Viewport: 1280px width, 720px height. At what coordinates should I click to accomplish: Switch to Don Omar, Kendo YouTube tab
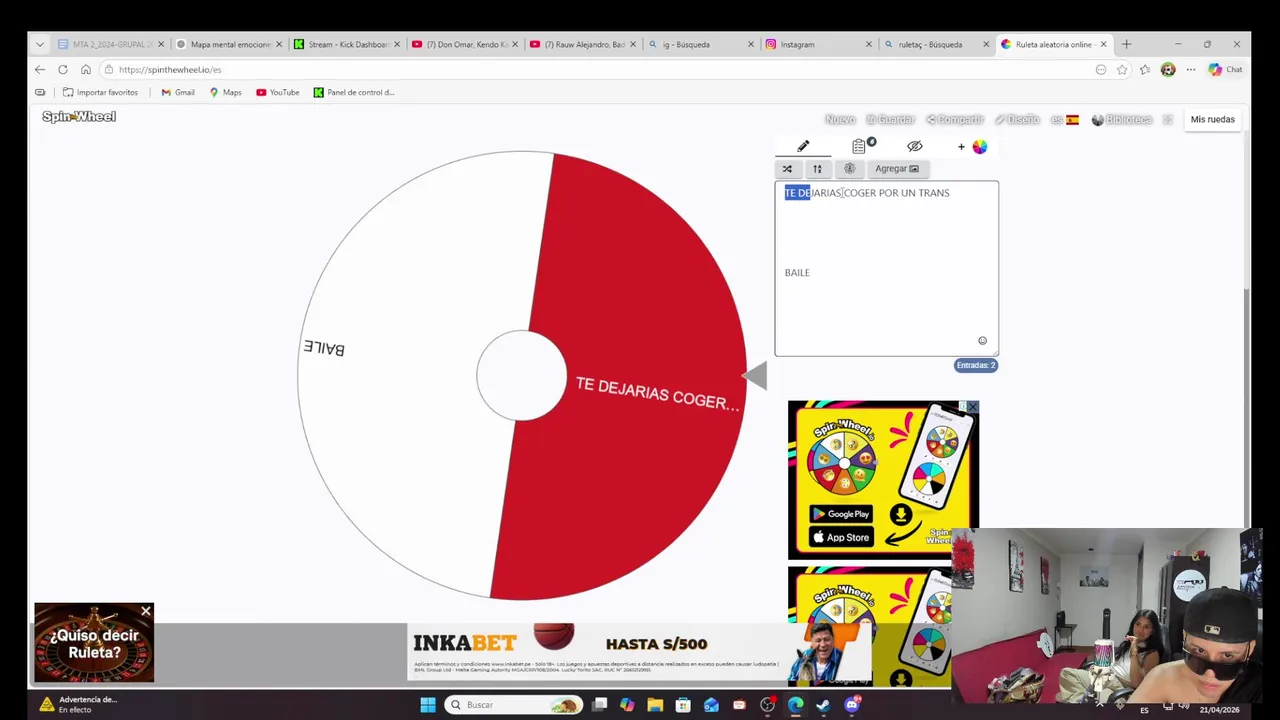coord(464,44)
